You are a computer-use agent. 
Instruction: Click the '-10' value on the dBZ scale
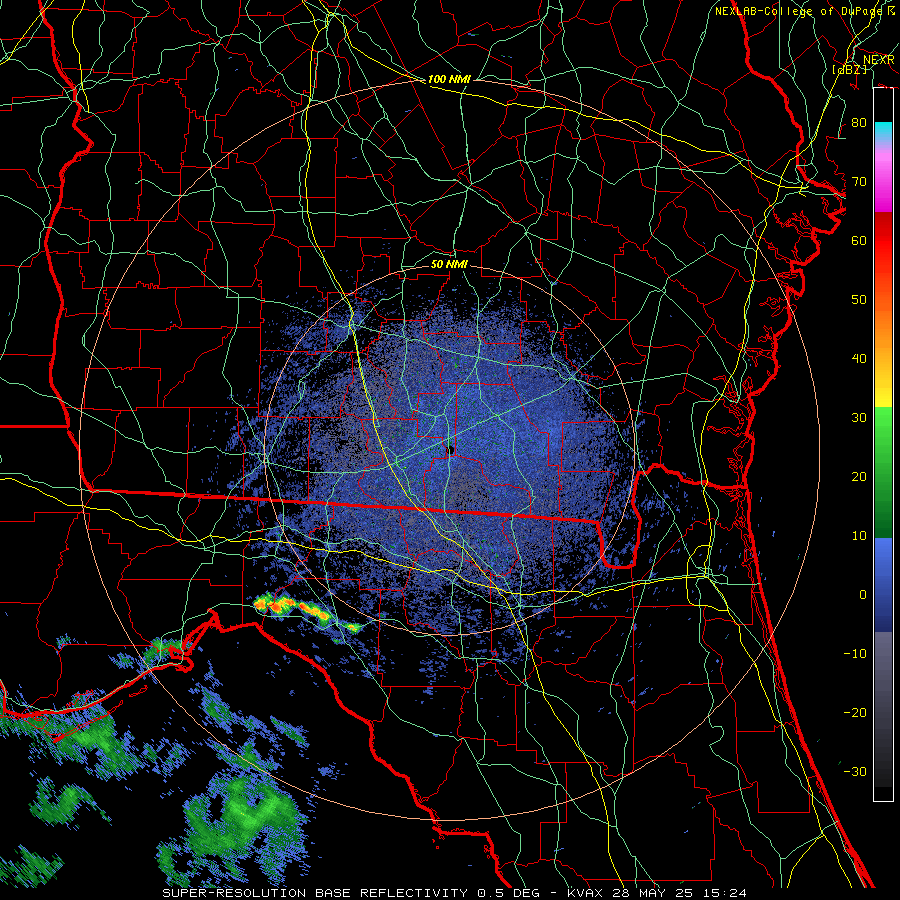pos(855,654)
